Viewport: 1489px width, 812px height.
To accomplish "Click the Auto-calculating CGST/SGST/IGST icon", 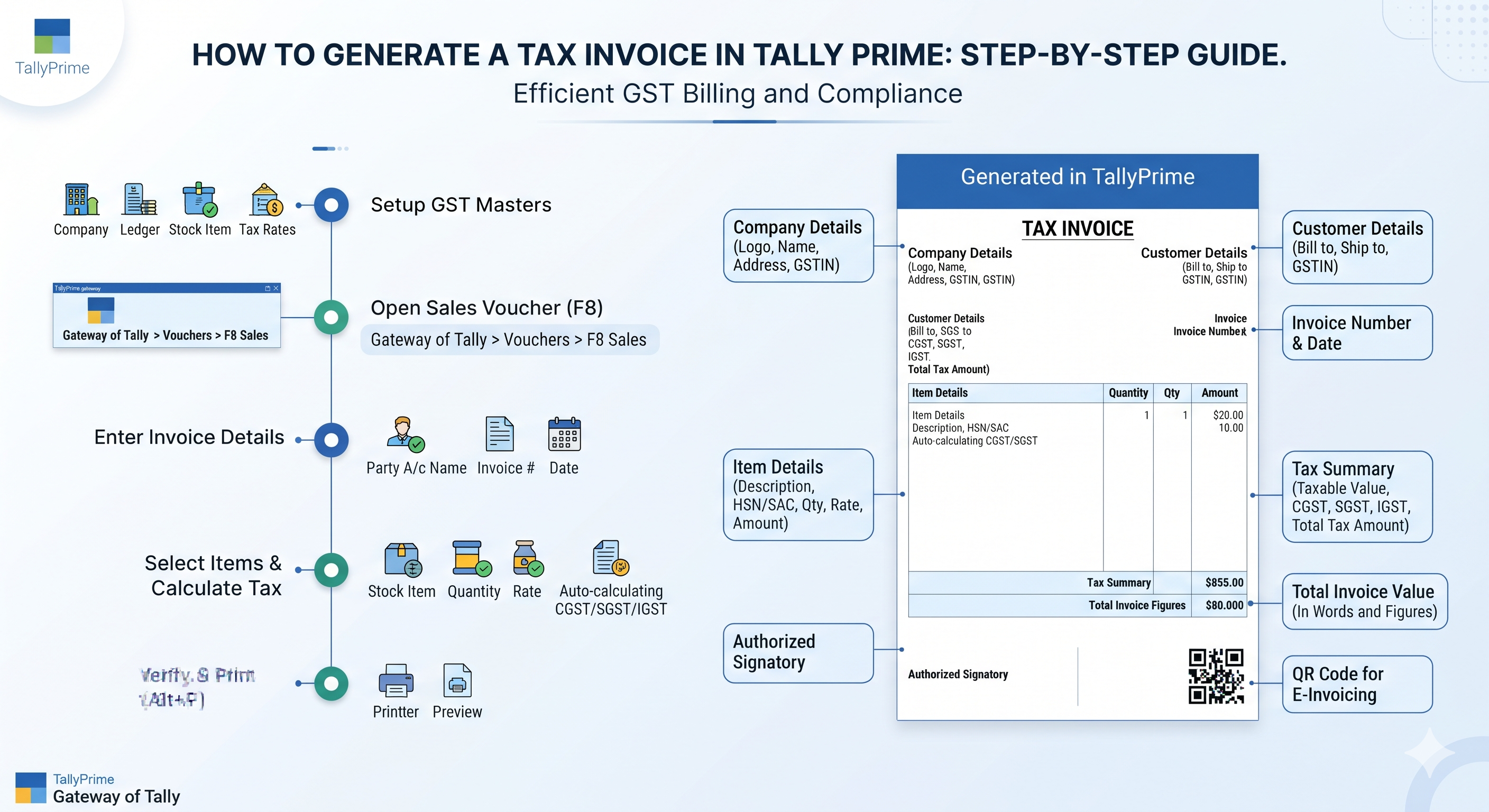I will point(611,558).
